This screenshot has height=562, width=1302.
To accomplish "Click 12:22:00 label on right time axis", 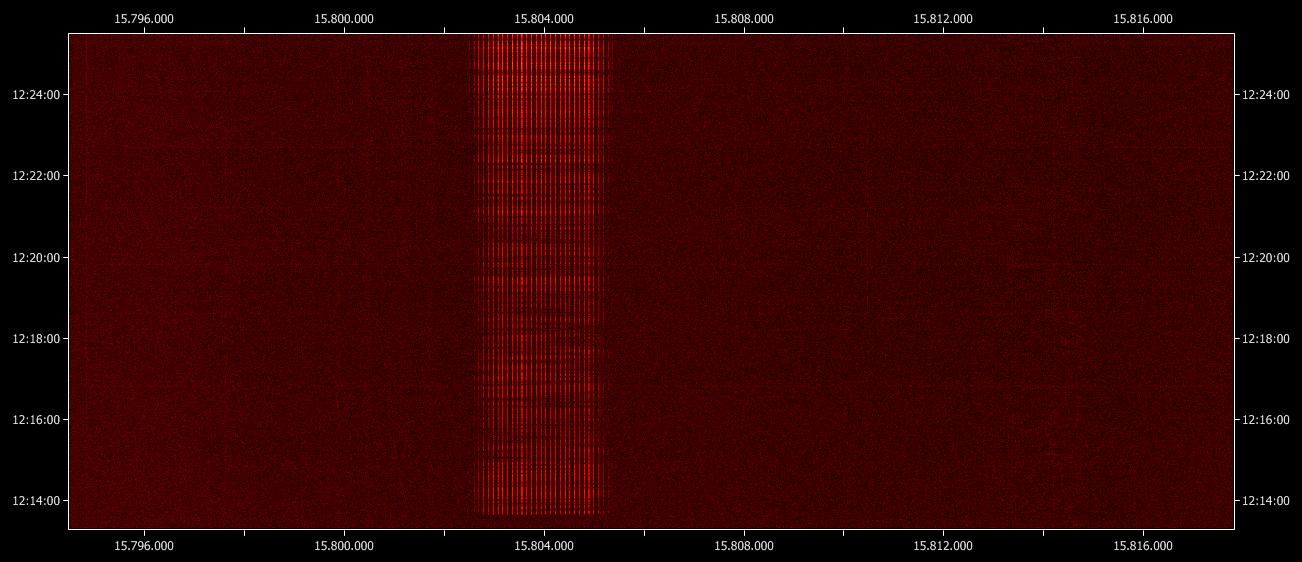I will click(1265, 176).
